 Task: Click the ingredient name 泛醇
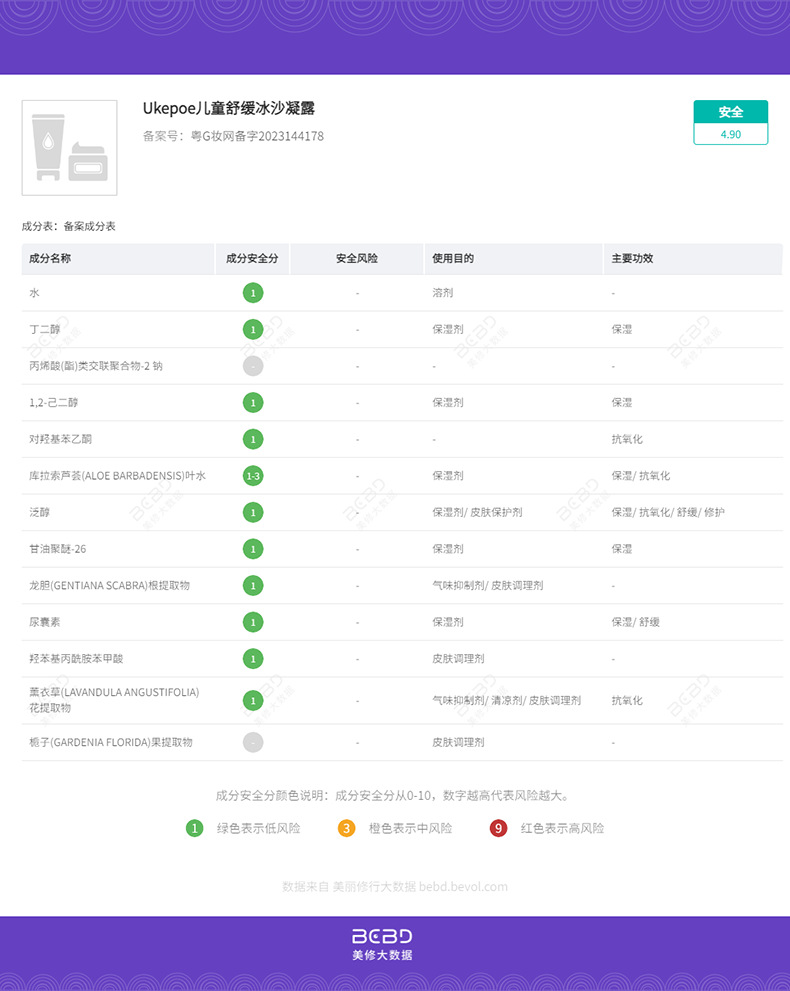point(39,513)
